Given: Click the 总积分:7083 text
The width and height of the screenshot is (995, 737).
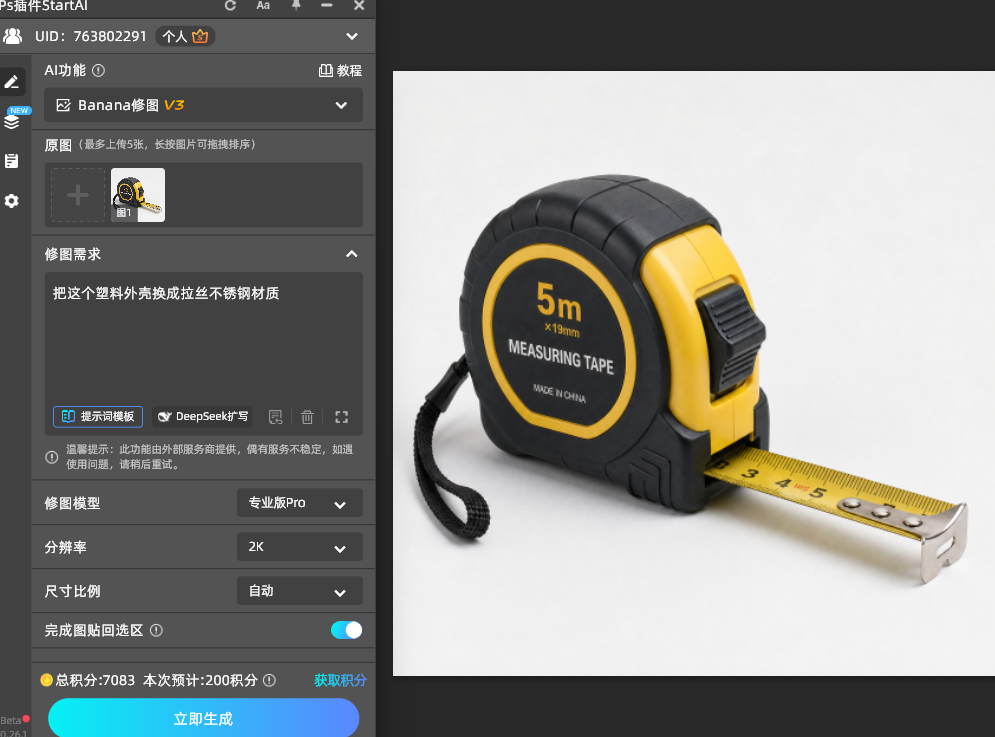Looking at the screenshot, I should pos(95,681).
